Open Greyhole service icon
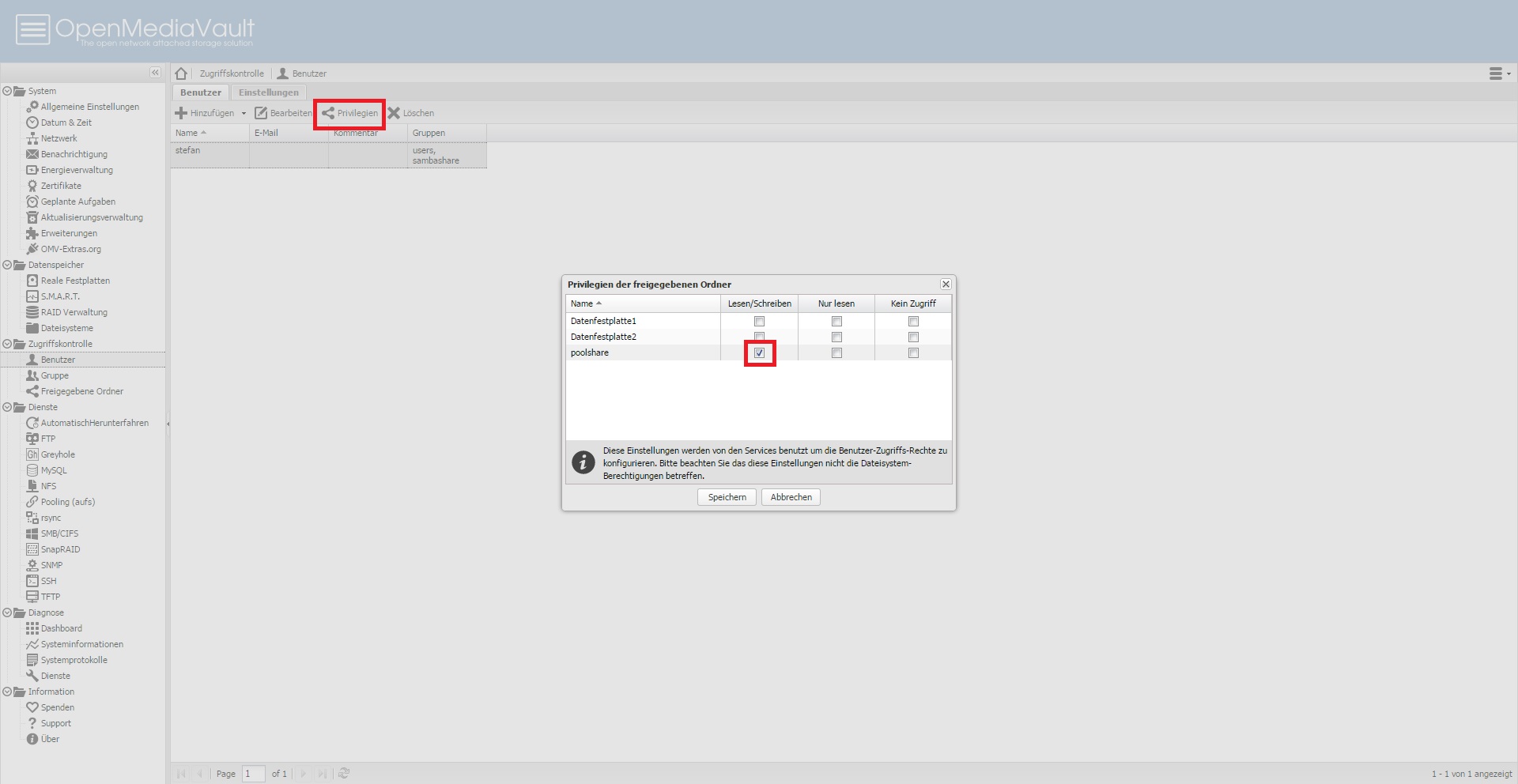 [32, 454]
